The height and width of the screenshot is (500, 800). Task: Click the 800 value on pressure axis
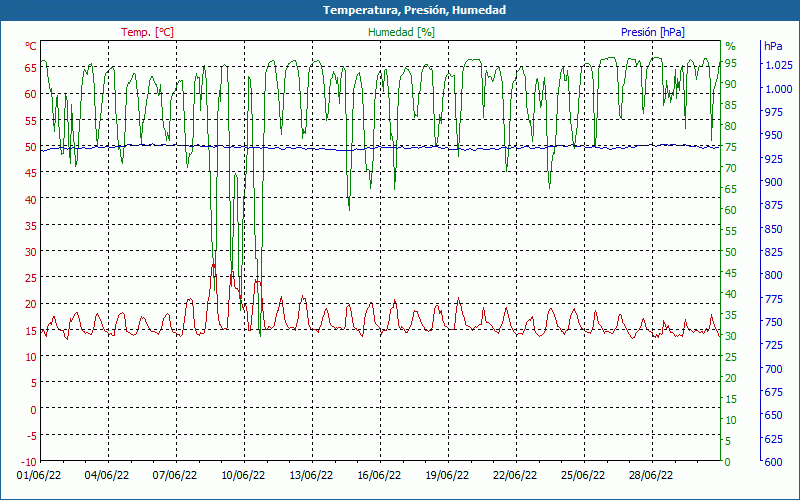773,275
